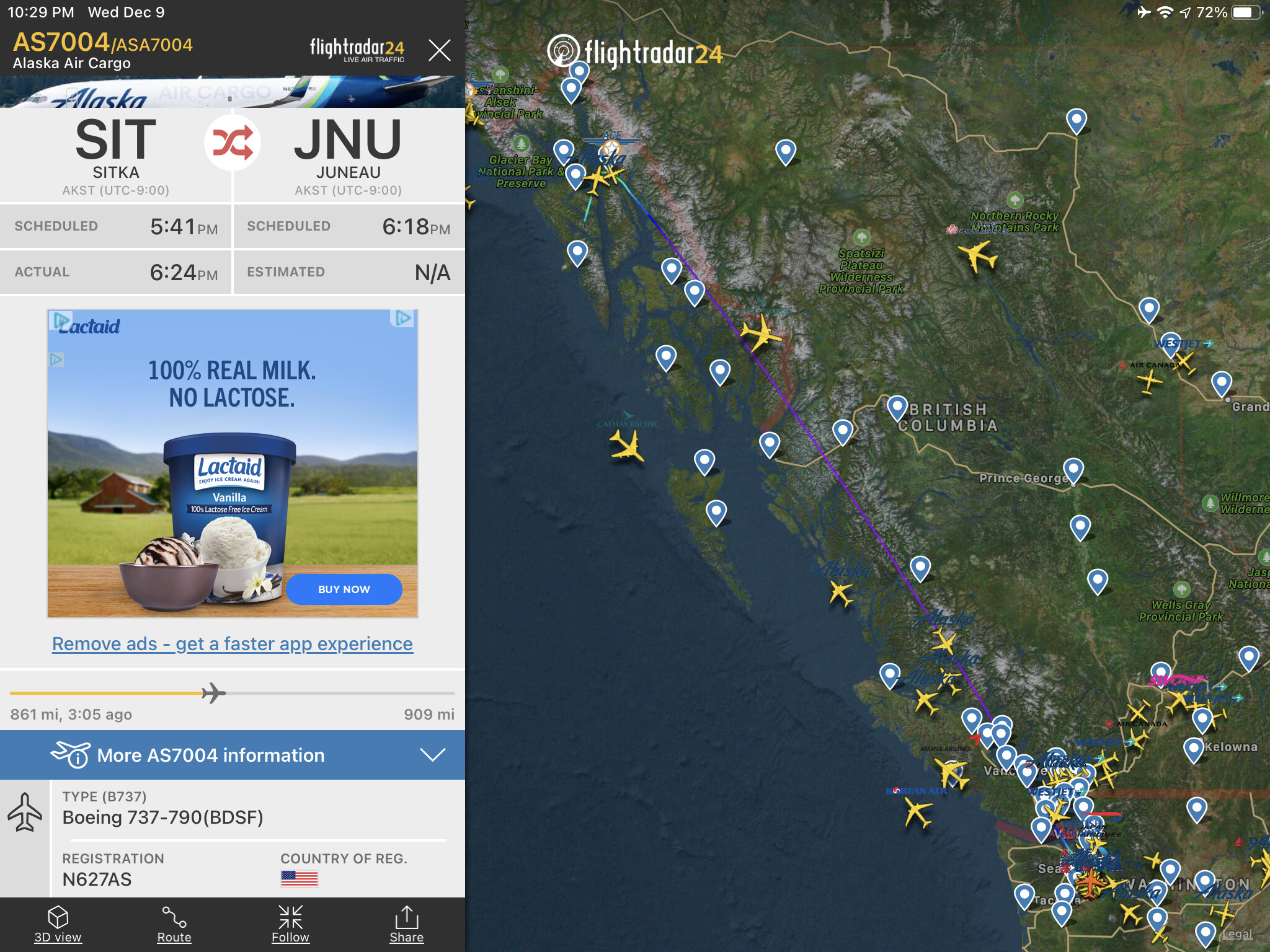
Task: Expand More AS7004 information section
Action: tap(233, 755)
